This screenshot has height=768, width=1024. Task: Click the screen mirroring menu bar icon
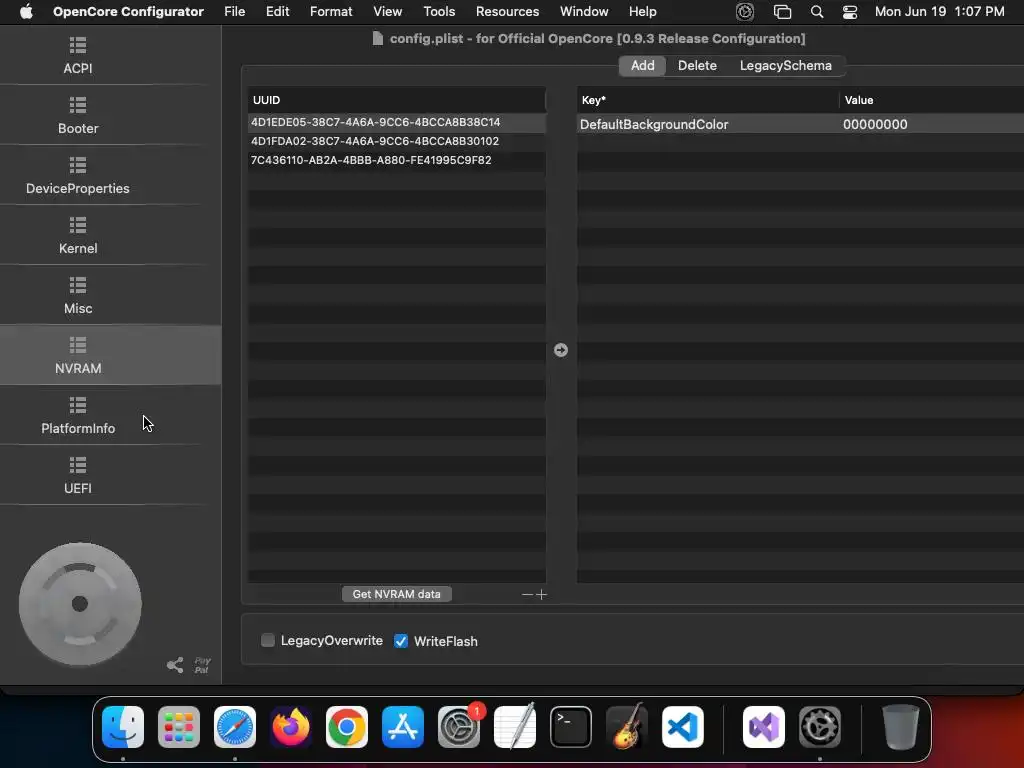pos(782,12)
